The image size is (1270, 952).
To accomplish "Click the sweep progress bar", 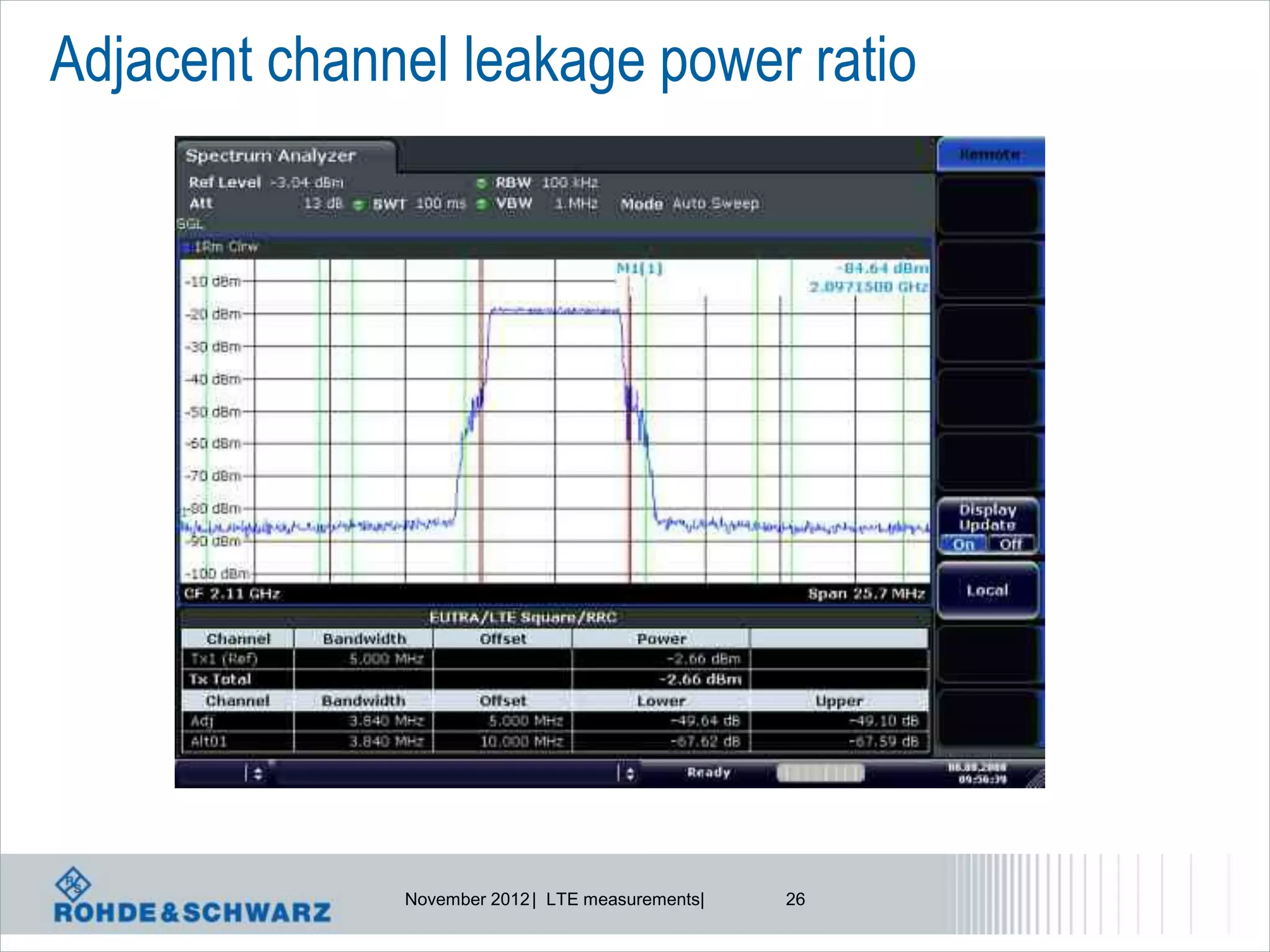I will point(820,773).
